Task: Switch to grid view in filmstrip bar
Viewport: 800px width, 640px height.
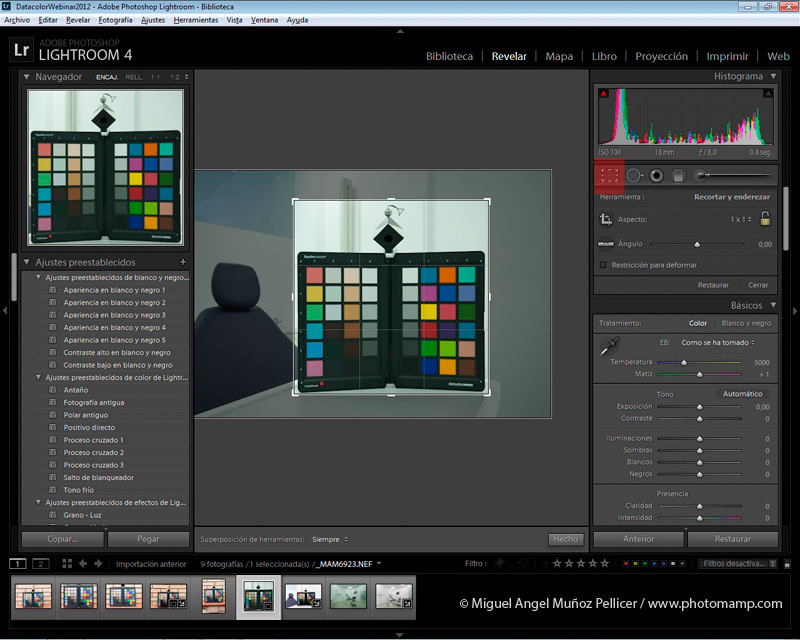Action: 67,563
